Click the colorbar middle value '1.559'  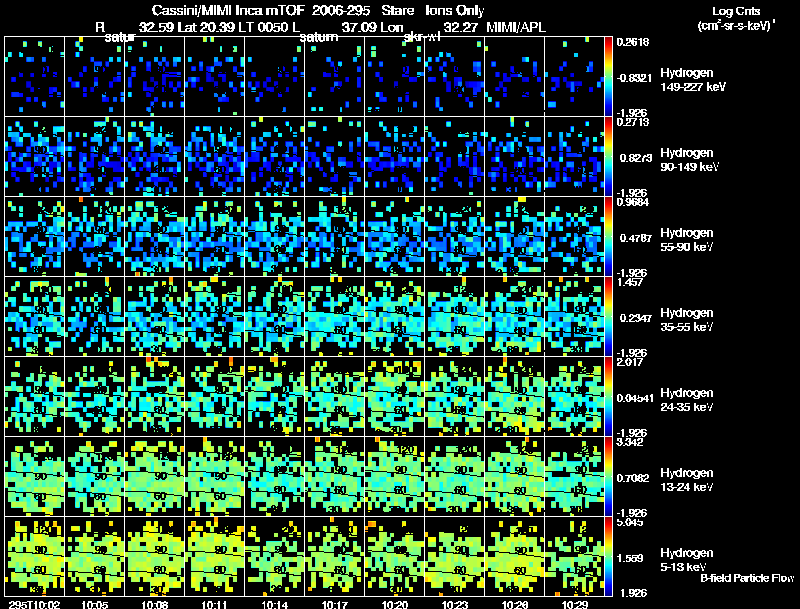coord(631,559)
